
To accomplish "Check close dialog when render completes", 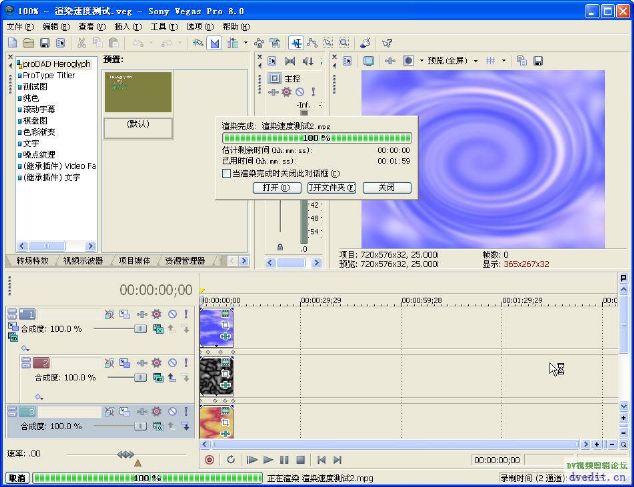I will pos(226,174).
